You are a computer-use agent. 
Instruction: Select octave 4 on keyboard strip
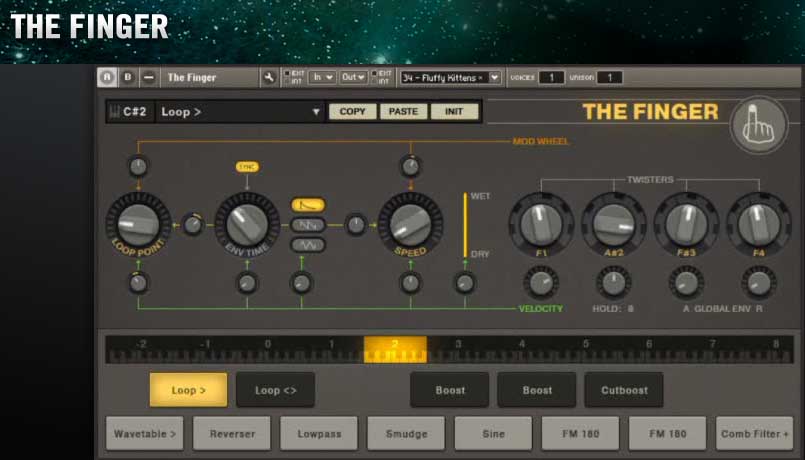(522, 350)
